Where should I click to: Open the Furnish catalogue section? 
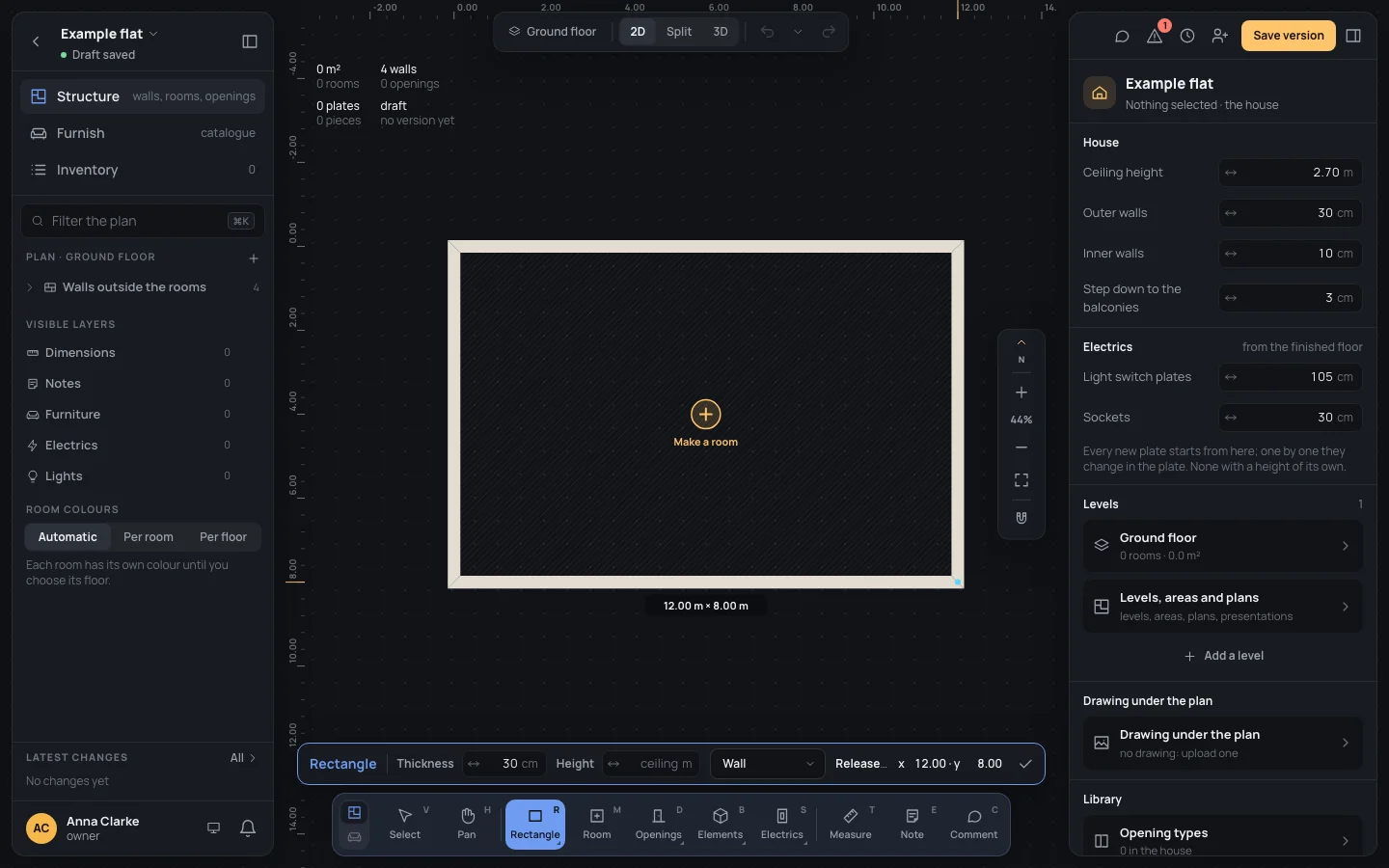point(143,133)
